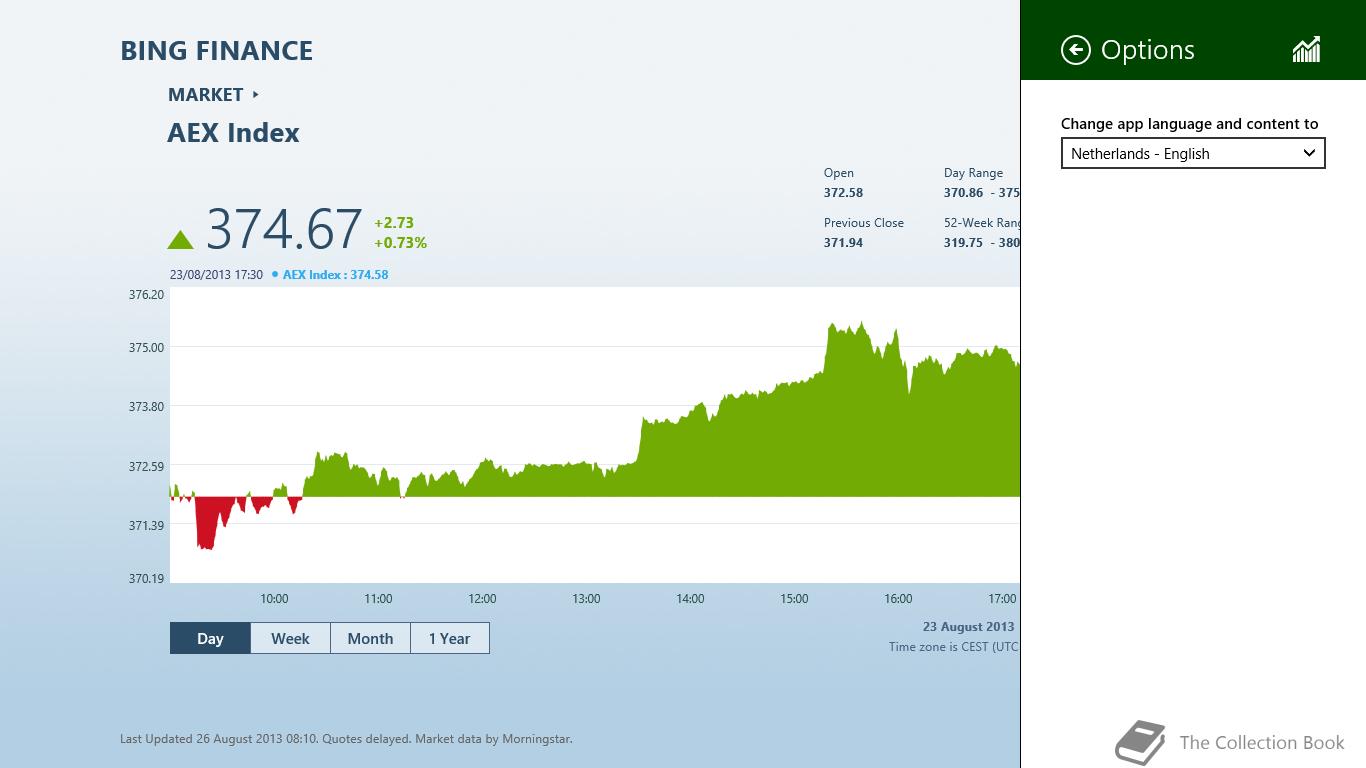Viewport: 1366px width, 768px height.
Task: Click the timestamp 23/08/2013 17:30
Action: (x=216, y=274)
